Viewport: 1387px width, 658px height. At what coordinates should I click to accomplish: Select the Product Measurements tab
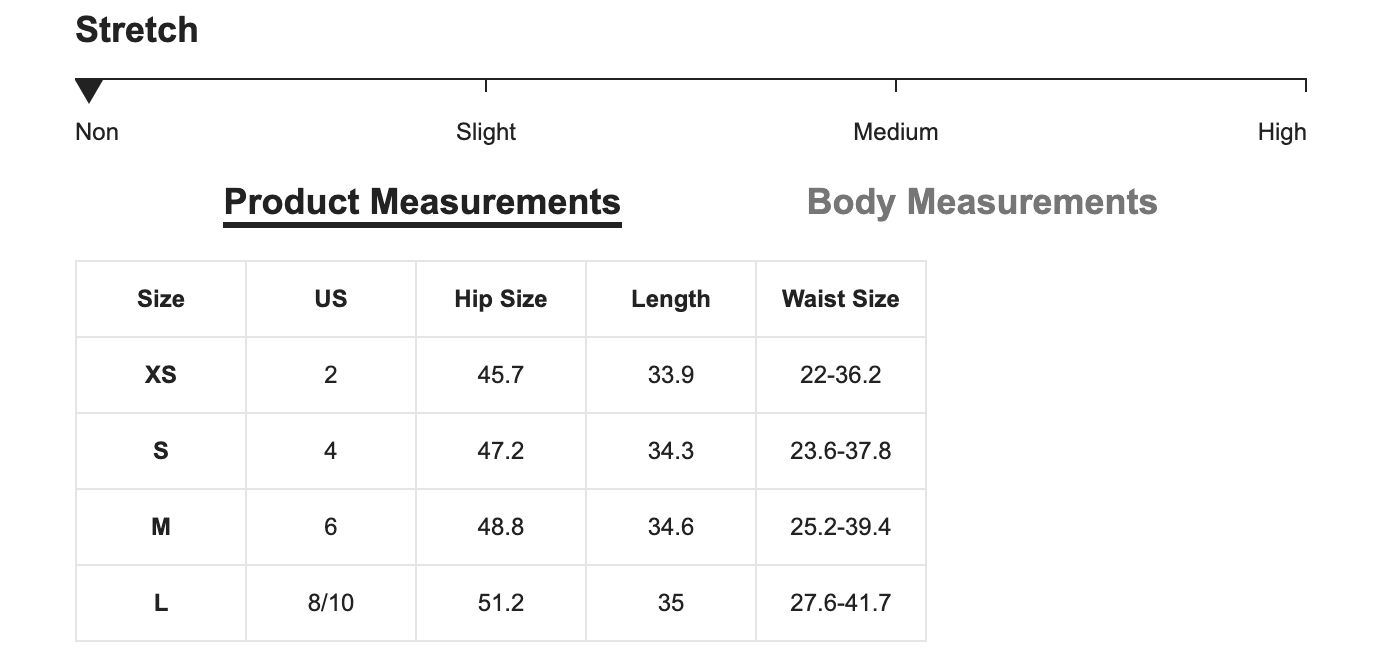422,202
